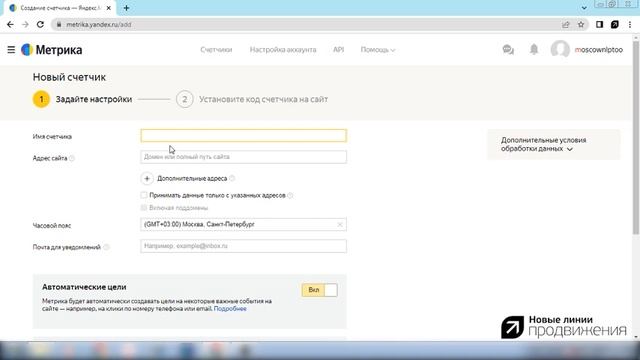Click the info icon next to Почта для уведомлений
The height and width of the screenshot is (360, 640).
pos(106,247)
